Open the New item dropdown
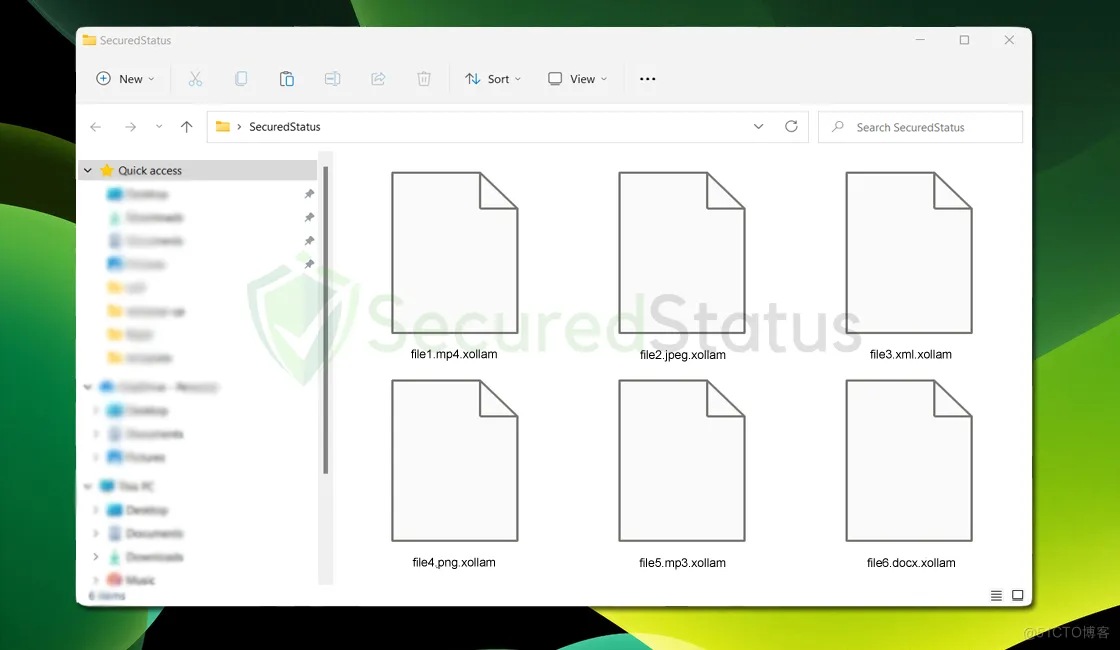The height and width of the screenshot is (650, 1120). (x=125, y=79)
